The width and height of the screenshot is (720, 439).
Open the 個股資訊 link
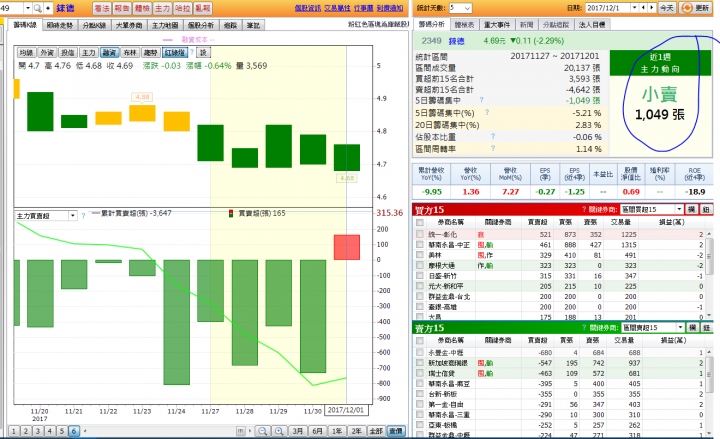coord(308,8)
